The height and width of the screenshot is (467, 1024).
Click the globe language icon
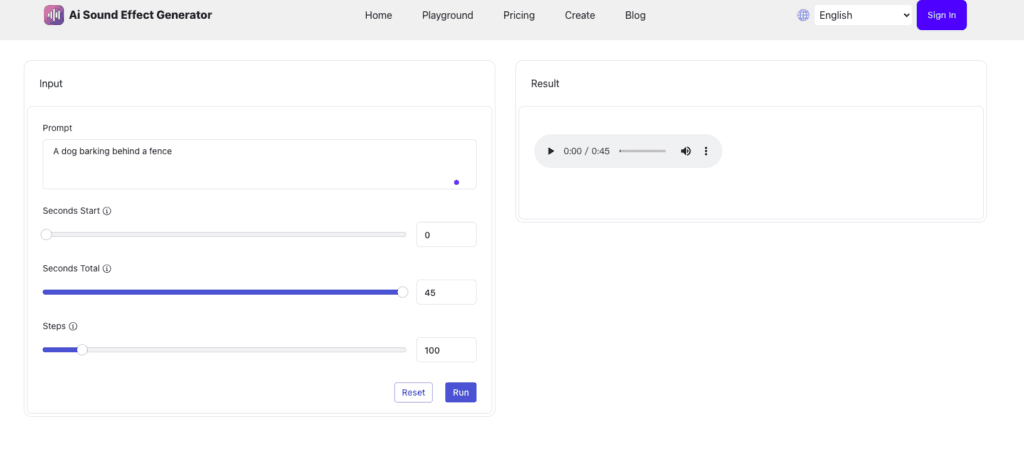(x=803, y=15)
